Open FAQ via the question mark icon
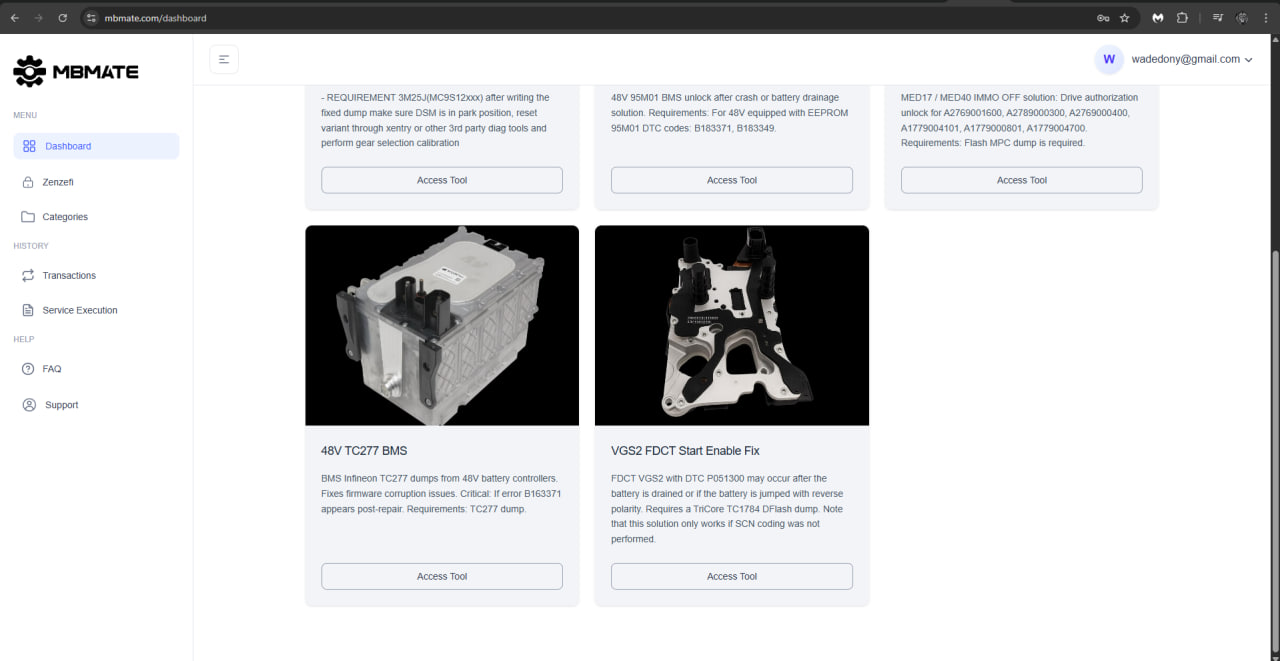This screenshot has width=1280, height=661. tap(27, 369)
